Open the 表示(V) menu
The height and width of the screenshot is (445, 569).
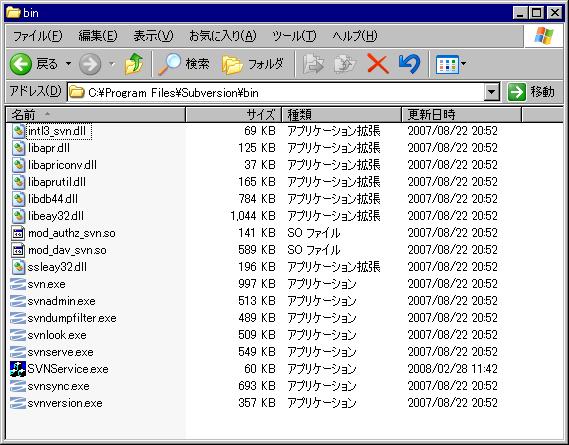click(153, 36)
